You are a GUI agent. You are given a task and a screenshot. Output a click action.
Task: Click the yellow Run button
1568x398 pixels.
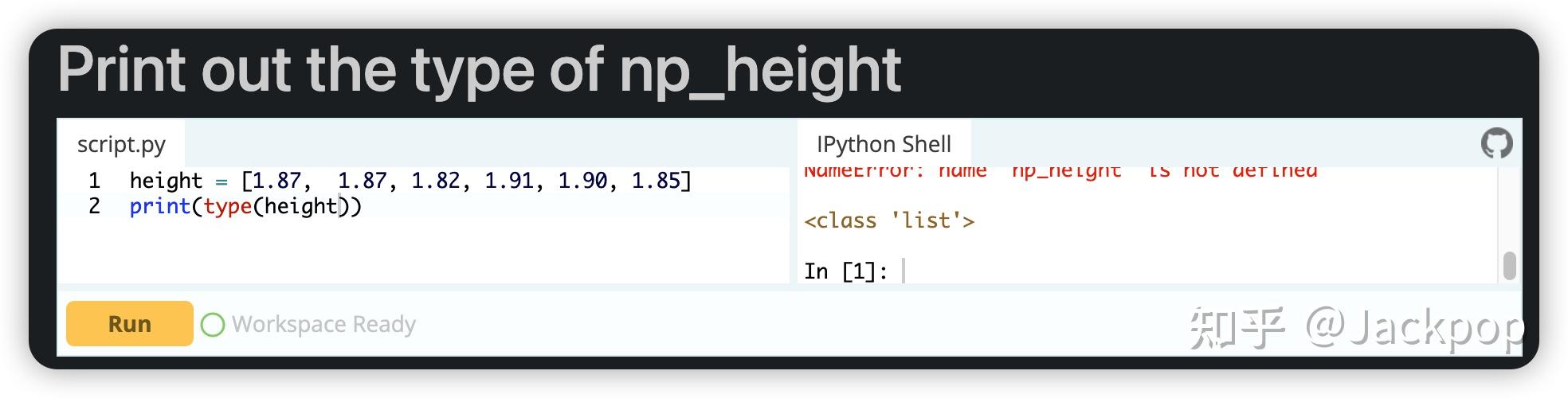pyautogui.click(x=129, y=324)
